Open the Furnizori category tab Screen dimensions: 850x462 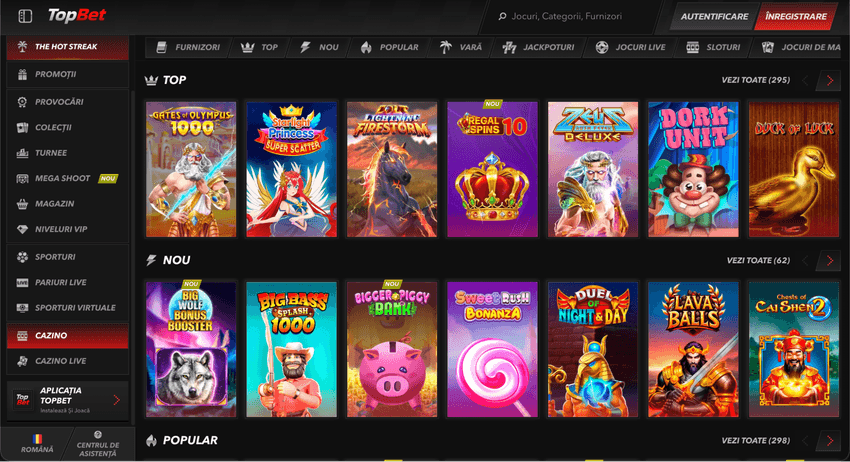pos(188,47)
